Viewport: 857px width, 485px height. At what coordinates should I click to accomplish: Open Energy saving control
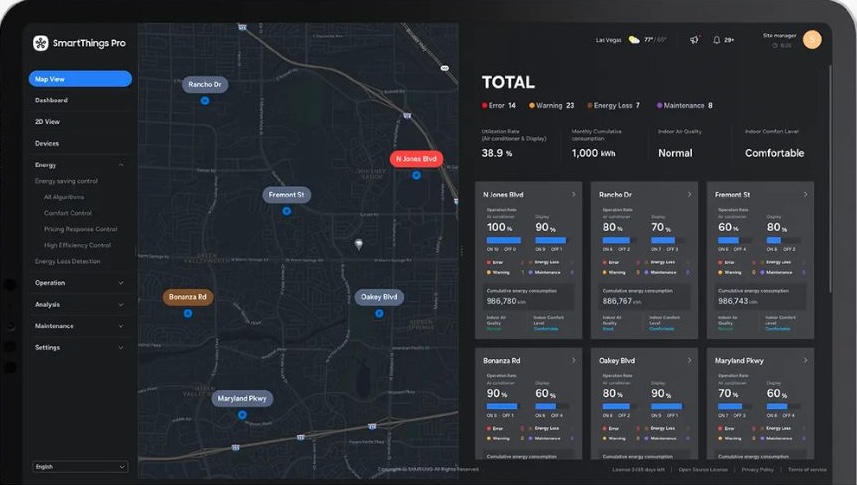[66, 181]
